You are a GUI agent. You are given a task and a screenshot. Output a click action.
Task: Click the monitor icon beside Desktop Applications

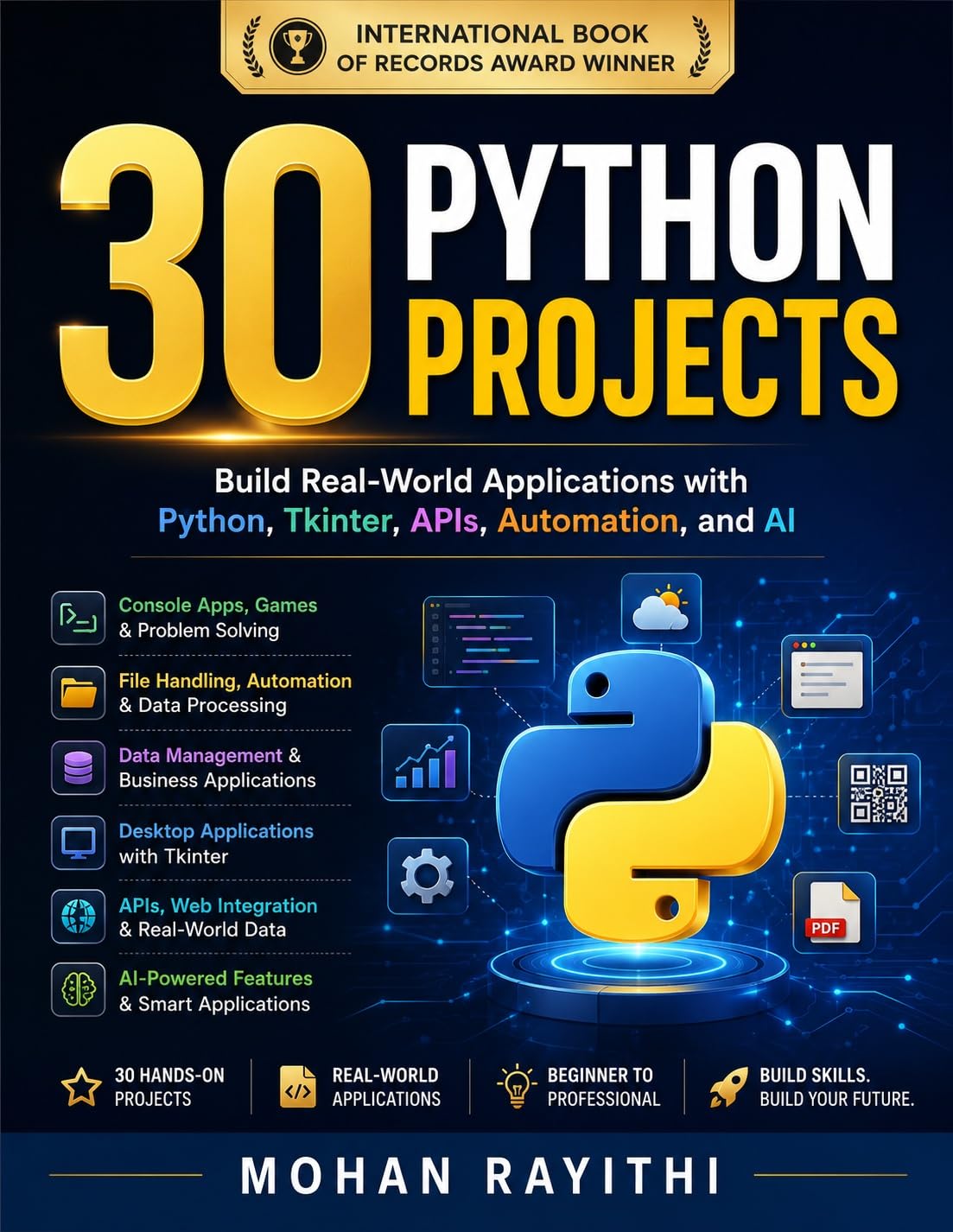coord(78,842)
